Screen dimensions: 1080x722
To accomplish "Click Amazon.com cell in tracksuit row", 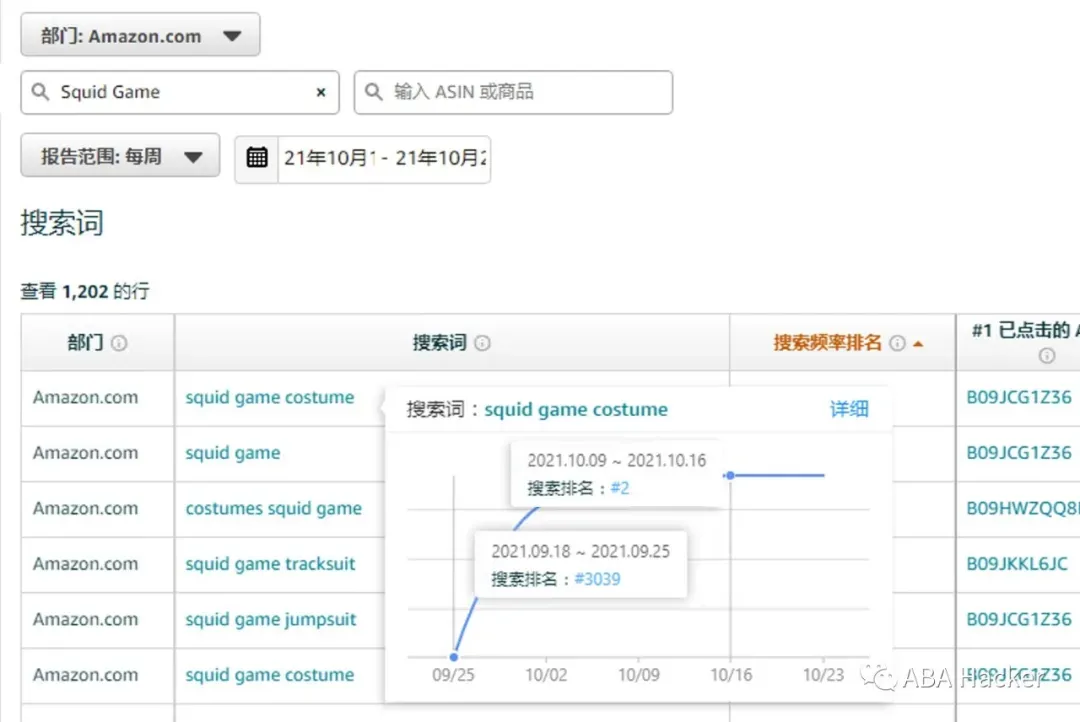I will pos(85,564).
